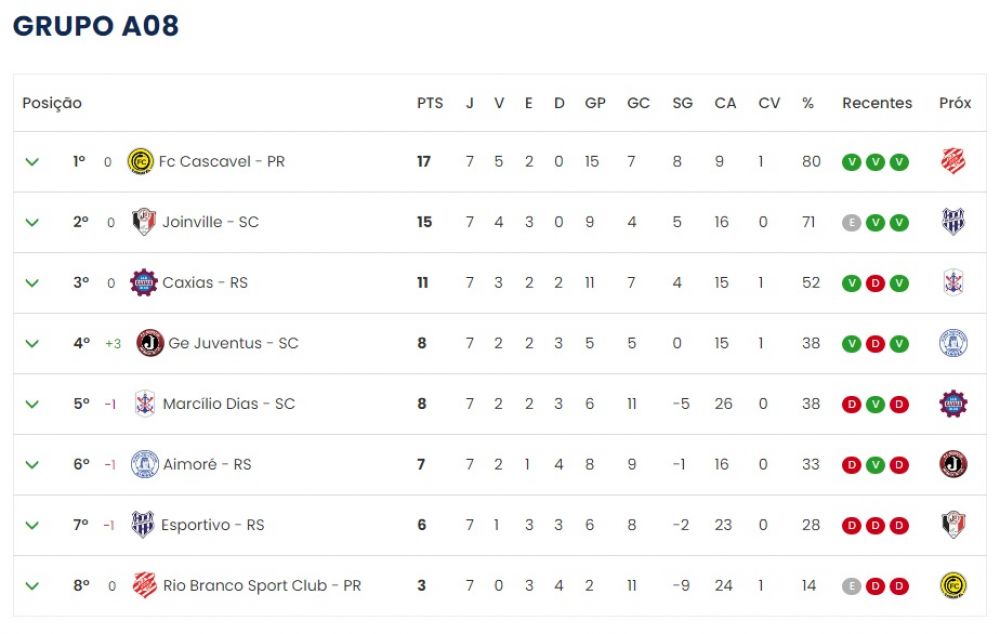Image resolution: width=1000 pixels, height=634 pixels.
Task: Sort by the PTS column header
Action: 430,103
